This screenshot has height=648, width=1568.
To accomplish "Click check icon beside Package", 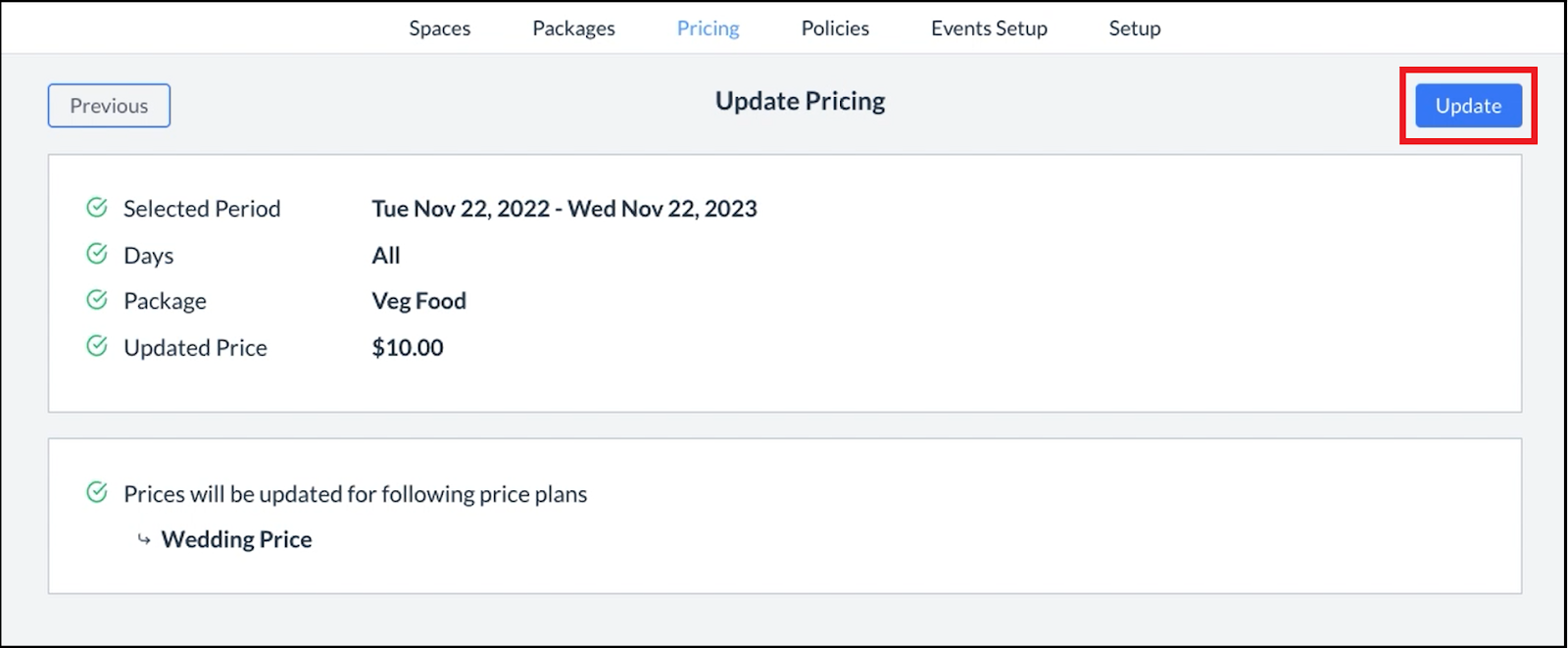I will (97, 300).
